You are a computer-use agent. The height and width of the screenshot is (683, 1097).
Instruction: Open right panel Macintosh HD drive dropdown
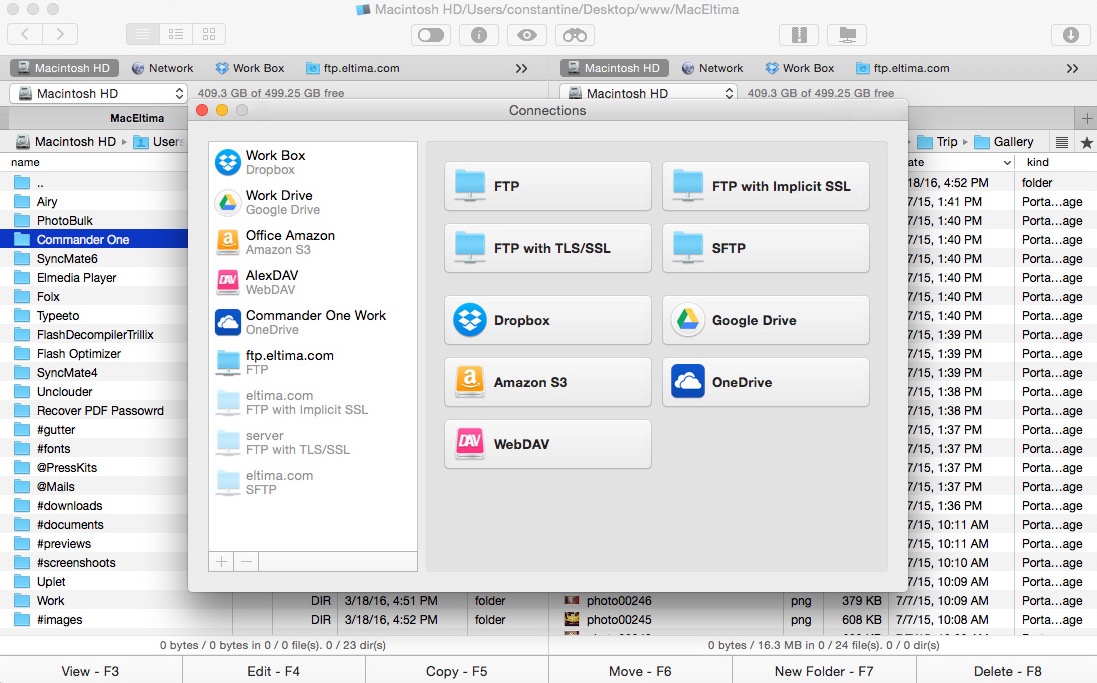tap(649, 93)
